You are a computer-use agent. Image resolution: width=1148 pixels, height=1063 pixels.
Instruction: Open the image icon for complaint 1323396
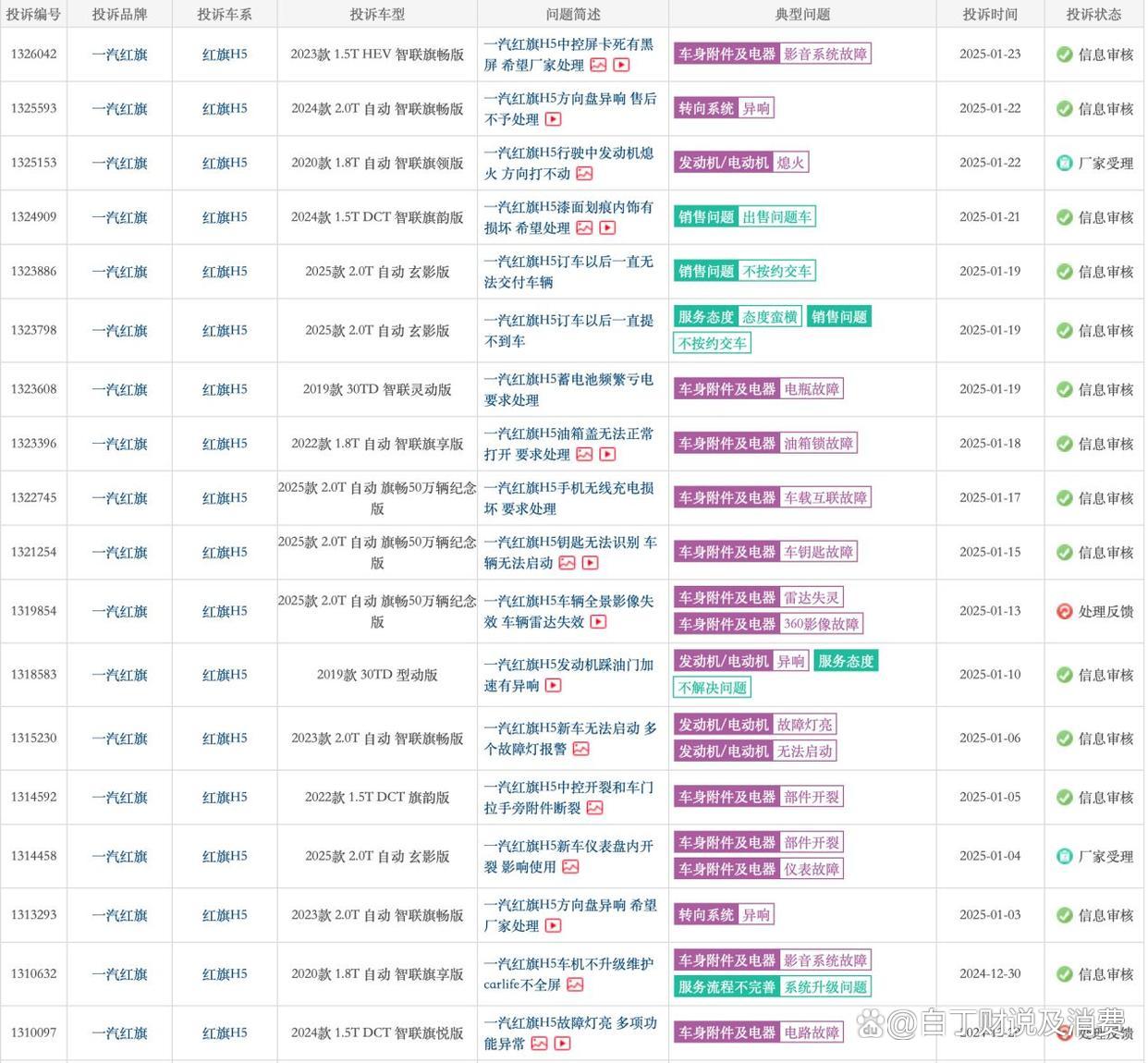click(584, 454)
